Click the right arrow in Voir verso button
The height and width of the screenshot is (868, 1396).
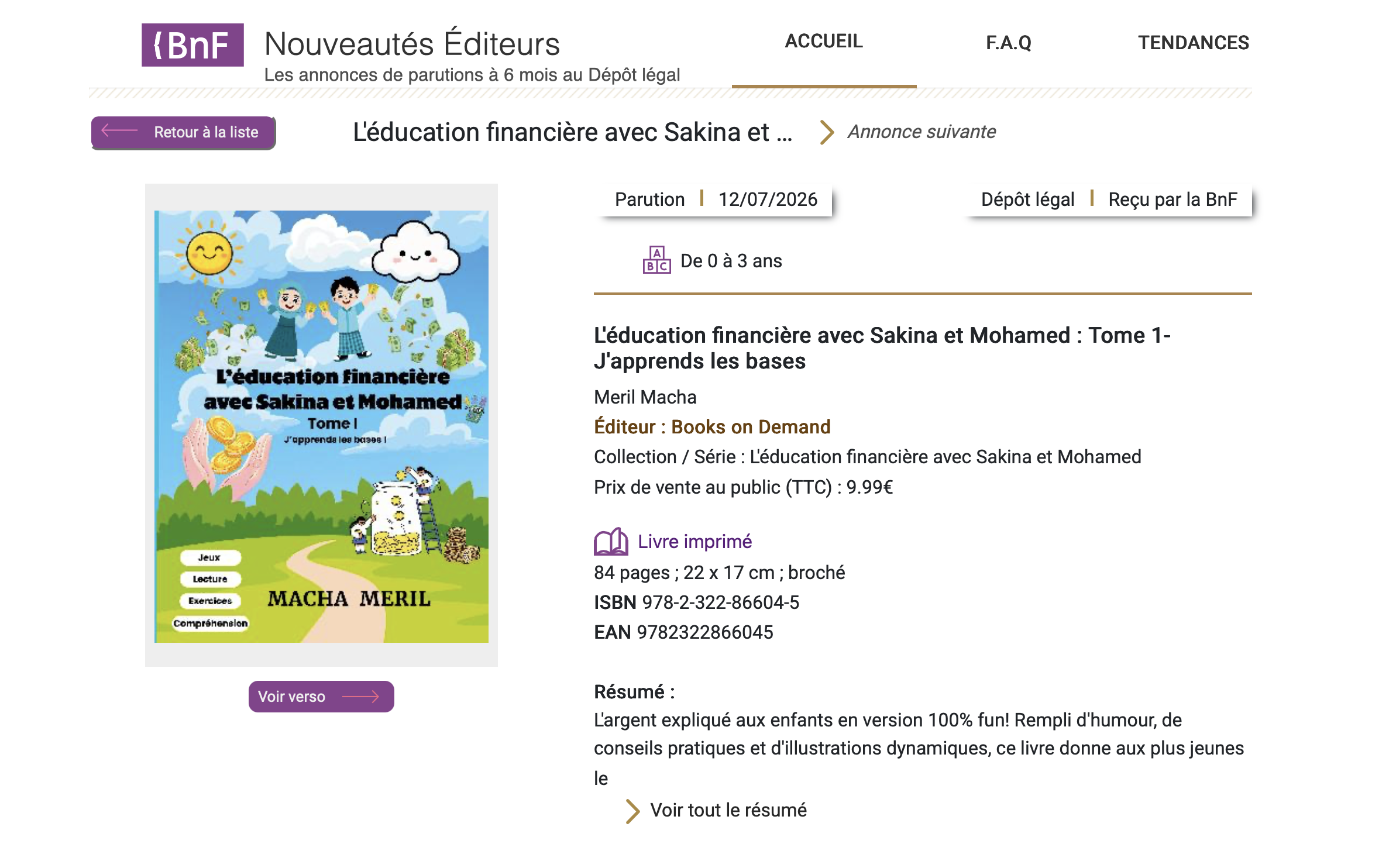point(361,697)
